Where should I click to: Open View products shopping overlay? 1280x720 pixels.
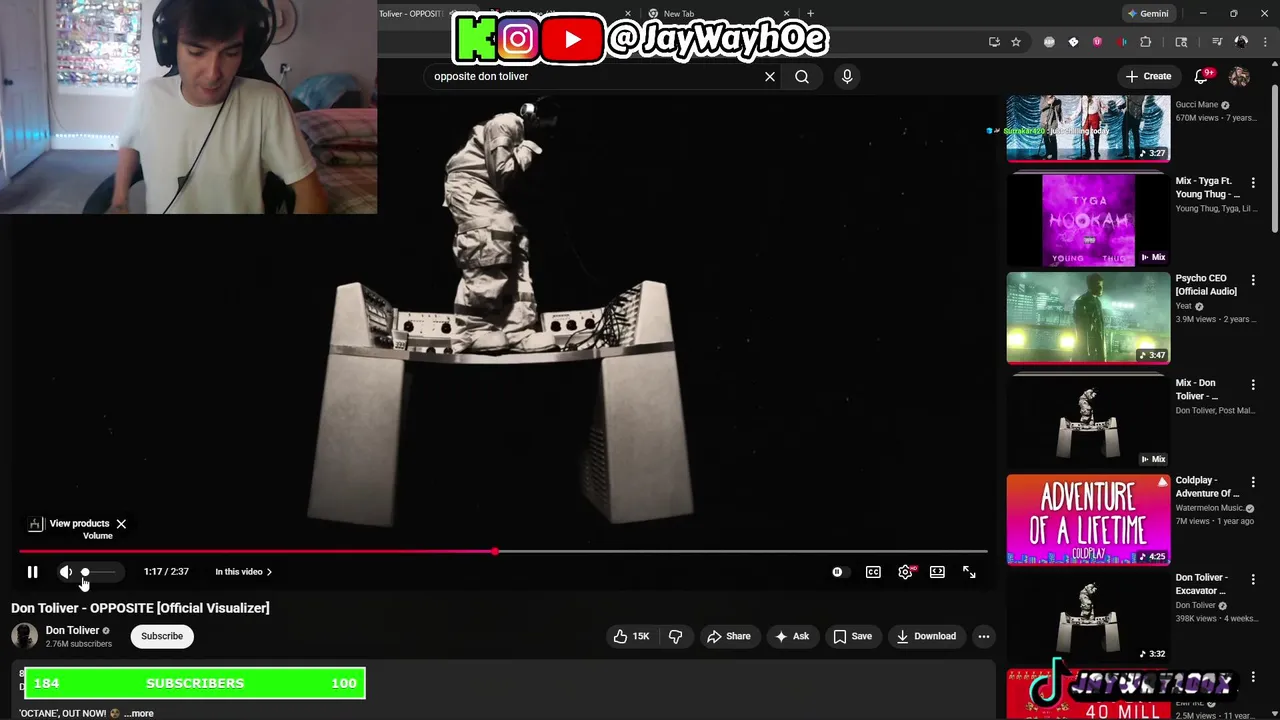click(69, 524)
